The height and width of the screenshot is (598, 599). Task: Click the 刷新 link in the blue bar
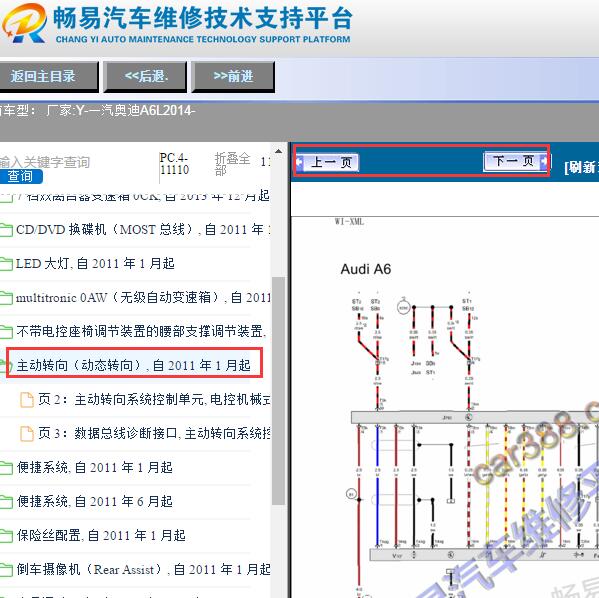pyautogui.click(x=581, y=167)
